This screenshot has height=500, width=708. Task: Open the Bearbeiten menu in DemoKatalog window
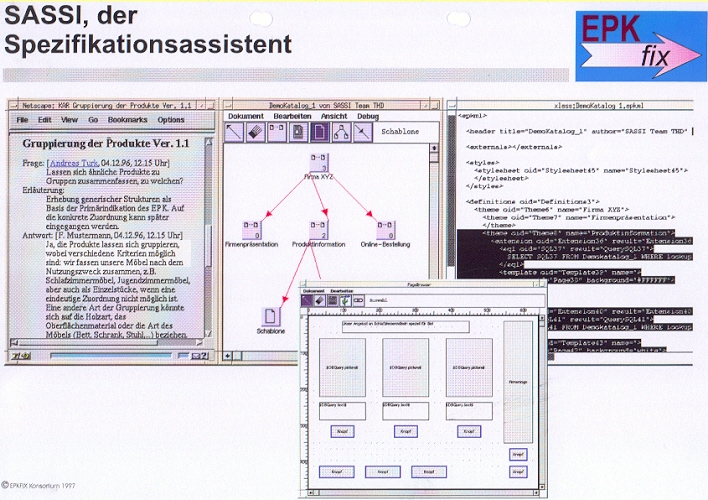pyautogui.click(x=292, y=116)
